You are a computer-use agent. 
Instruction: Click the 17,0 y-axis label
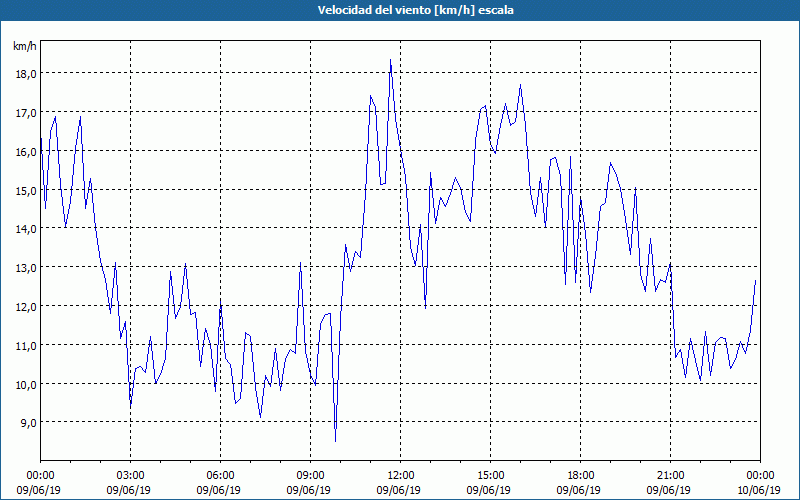26,113
